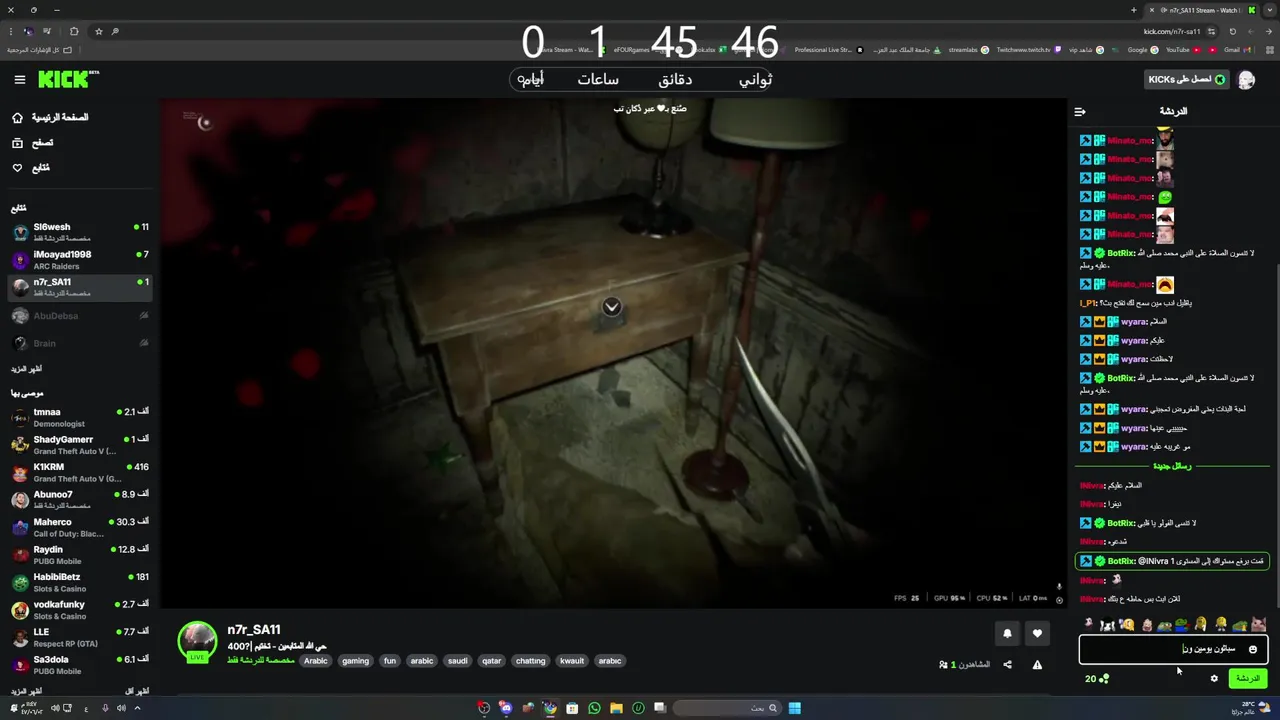1280x720 pixels.
Task: Open Sl6wesh channel
Action: [80, 232]
